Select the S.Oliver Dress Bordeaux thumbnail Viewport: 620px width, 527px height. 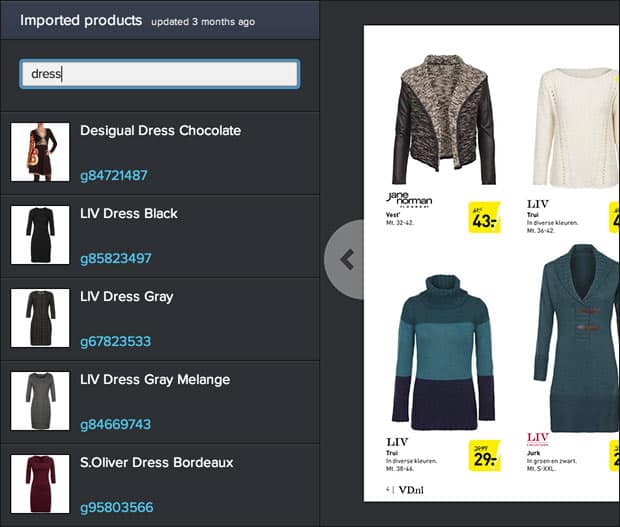coord(40,484)
